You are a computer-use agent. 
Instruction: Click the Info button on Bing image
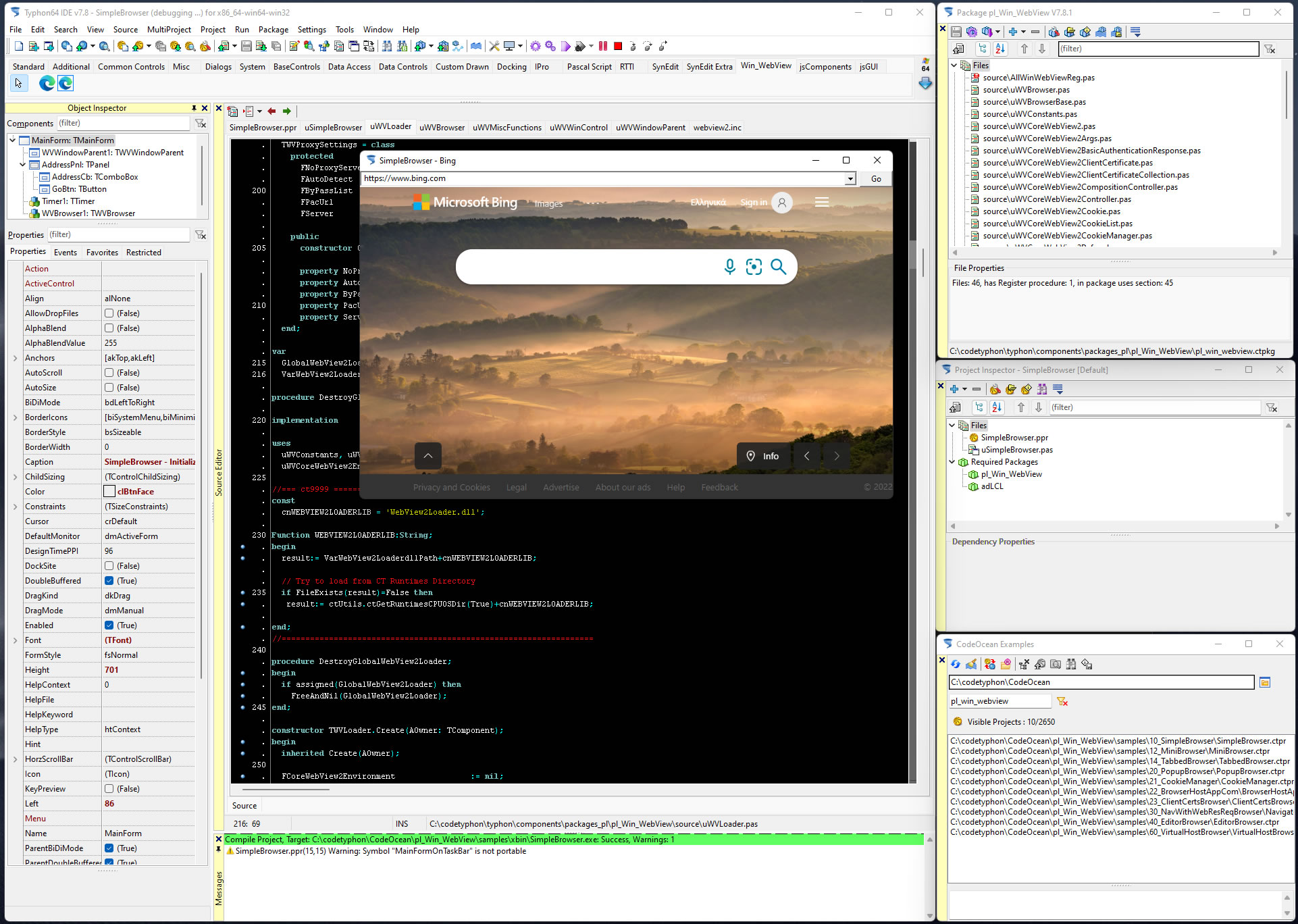pos(764,456)
